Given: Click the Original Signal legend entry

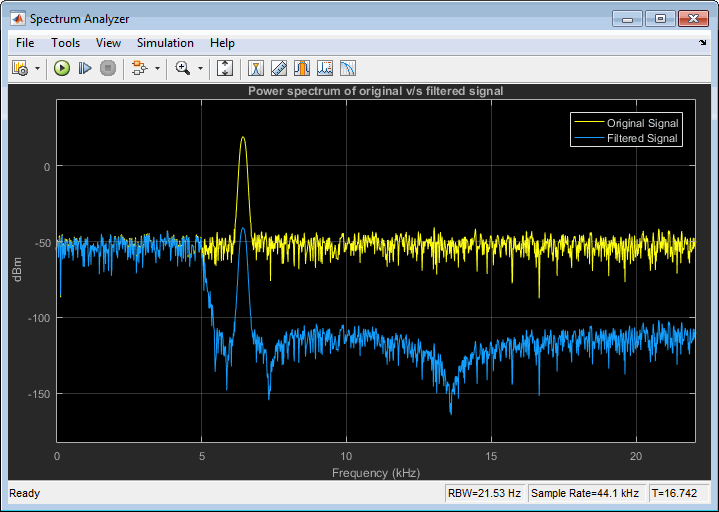Looking at the screenshot, I should pos(642,123).
